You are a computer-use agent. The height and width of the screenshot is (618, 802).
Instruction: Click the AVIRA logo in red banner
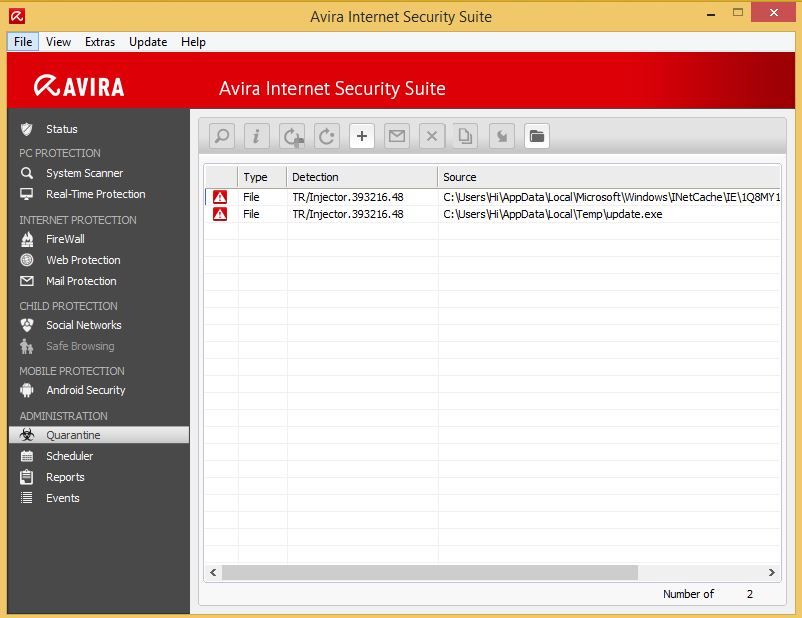point(79,86)
